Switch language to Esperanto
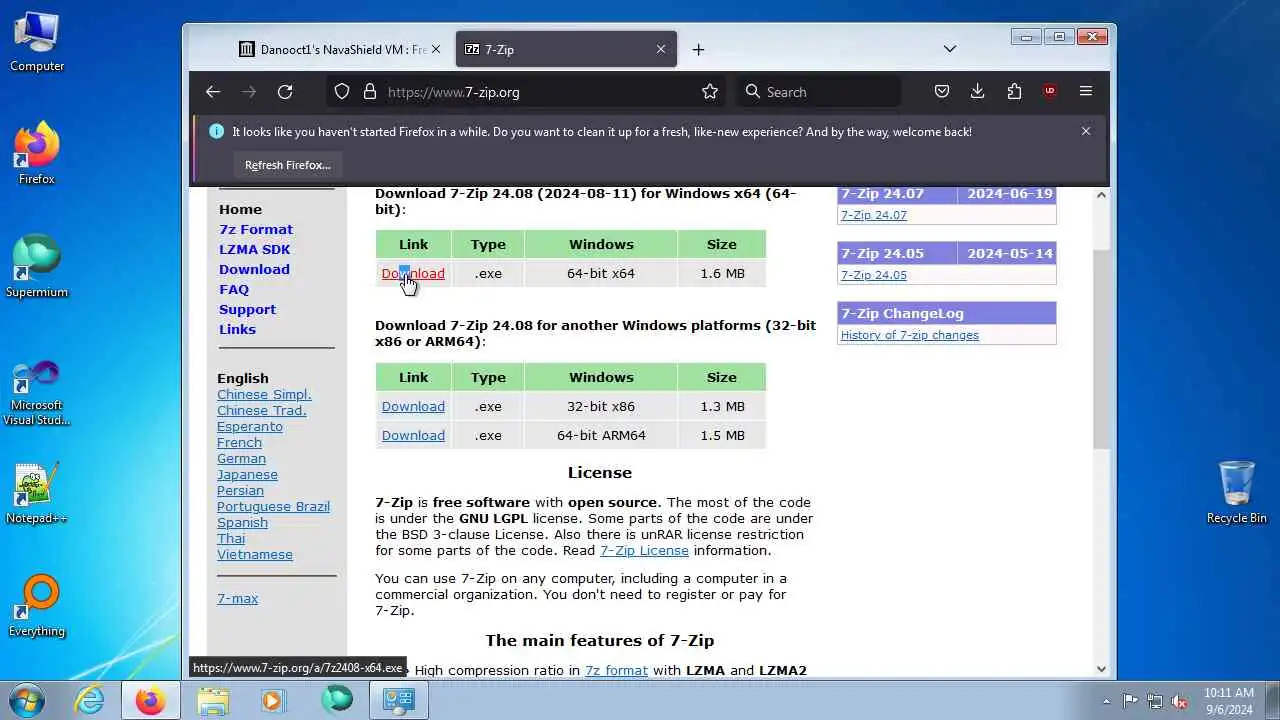The image size is (1280, 720). (x=250, y=426)
